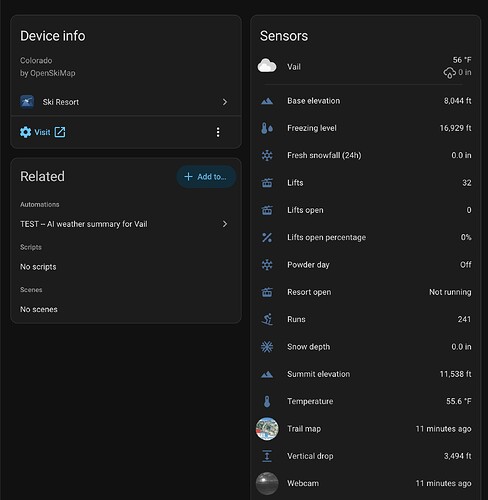Click the Add to... button
The image size is (488, 500).
coord(206,177)
